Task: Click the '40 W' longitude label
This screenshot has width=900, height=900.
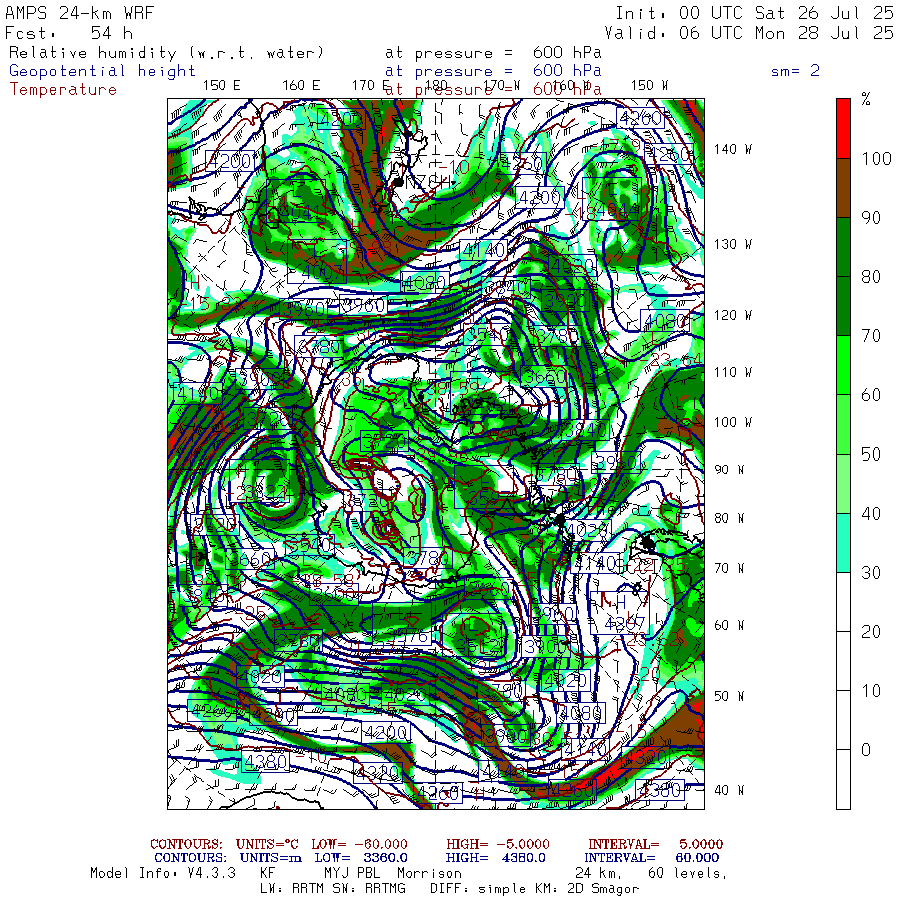Action: tap(729, 790)
